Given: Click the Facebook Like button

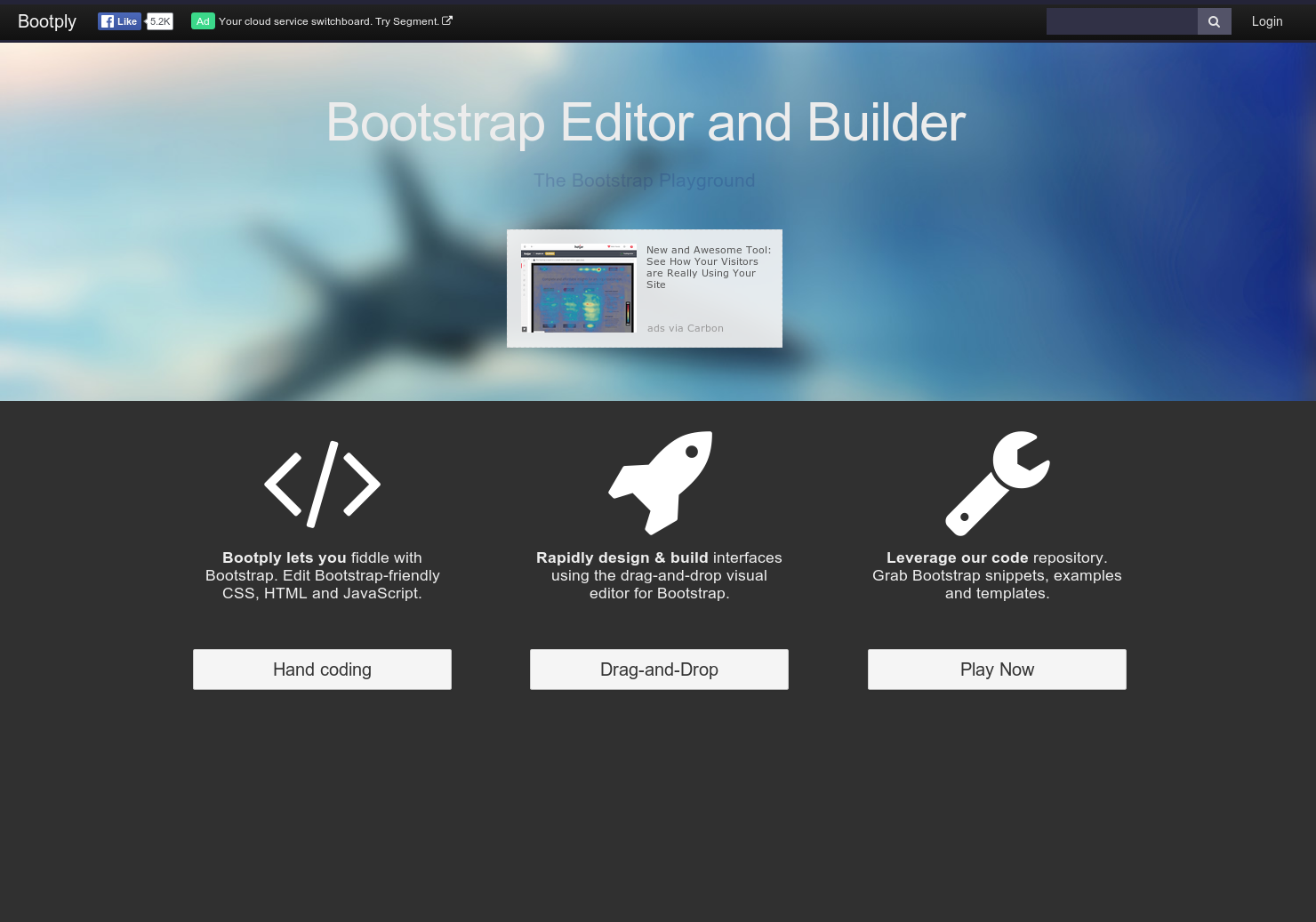Looking at the screenshot, I should 119,21.
